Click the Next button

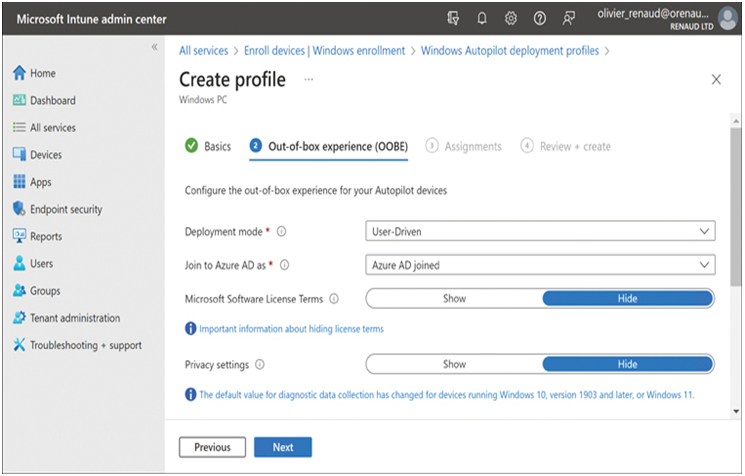283,447
